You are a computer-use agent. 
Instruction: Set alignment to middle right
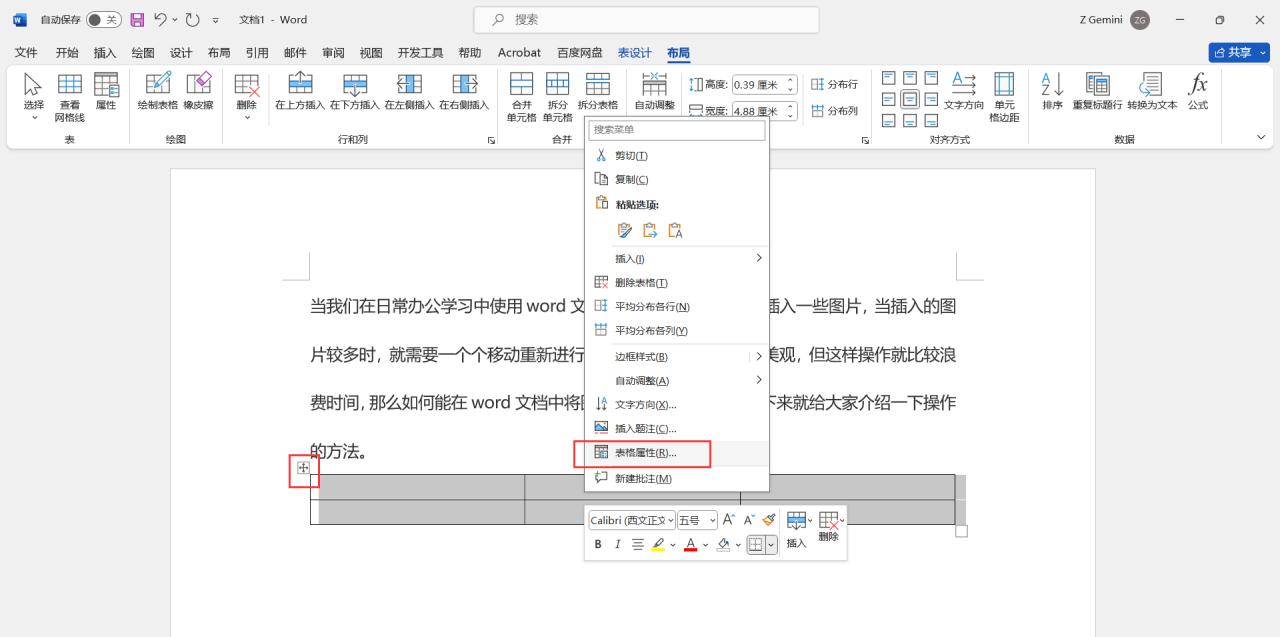click(931, 99)
